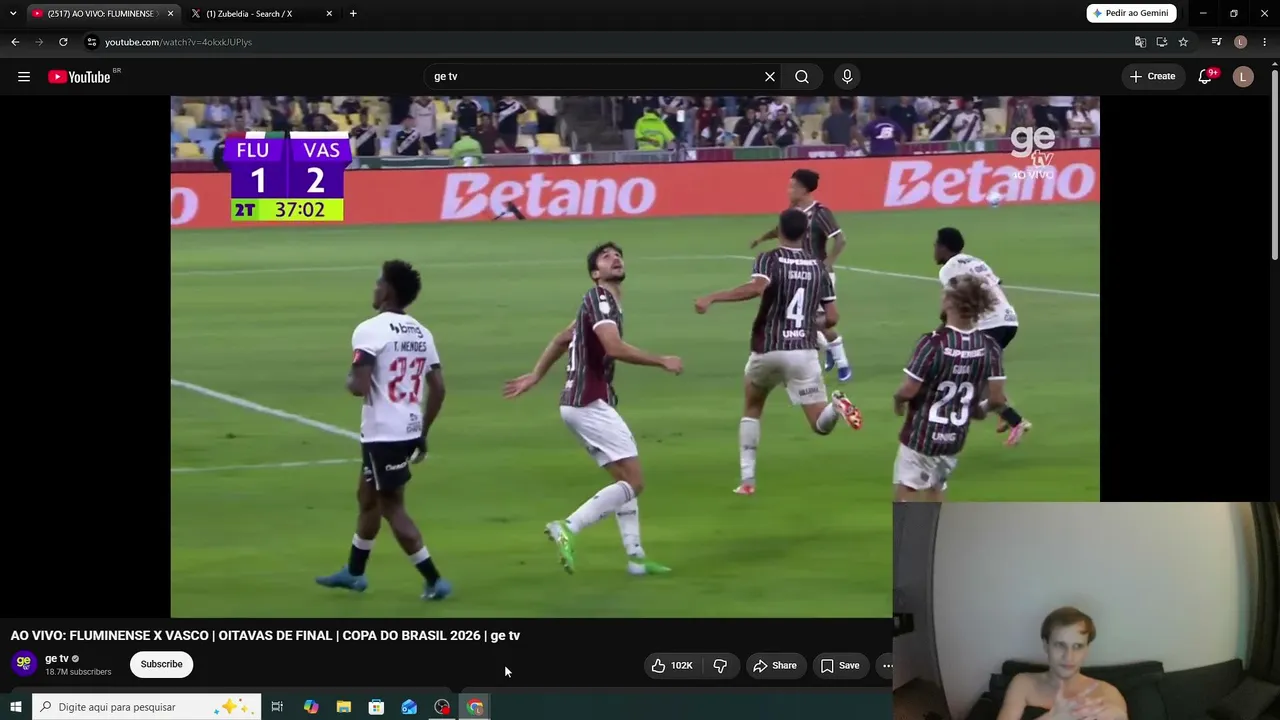Click the YouTube search magnifier button

pyautogui.click(x=802, y=77)
